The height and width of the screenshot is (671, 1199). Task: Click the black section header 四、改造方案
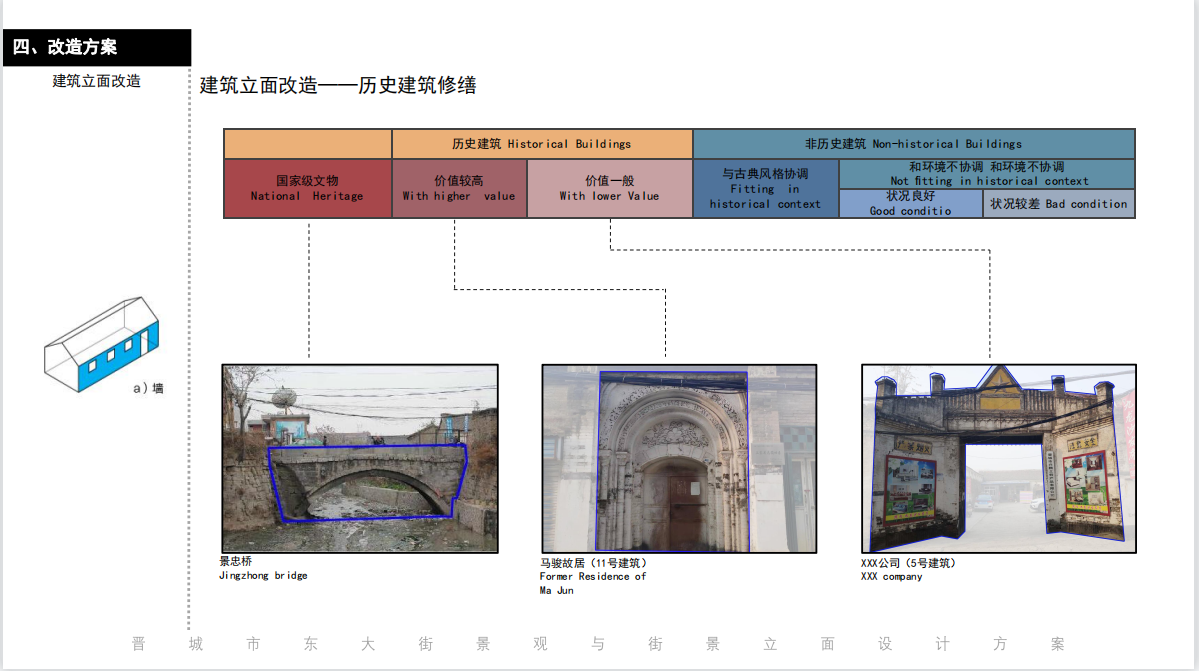click(96, 47)
